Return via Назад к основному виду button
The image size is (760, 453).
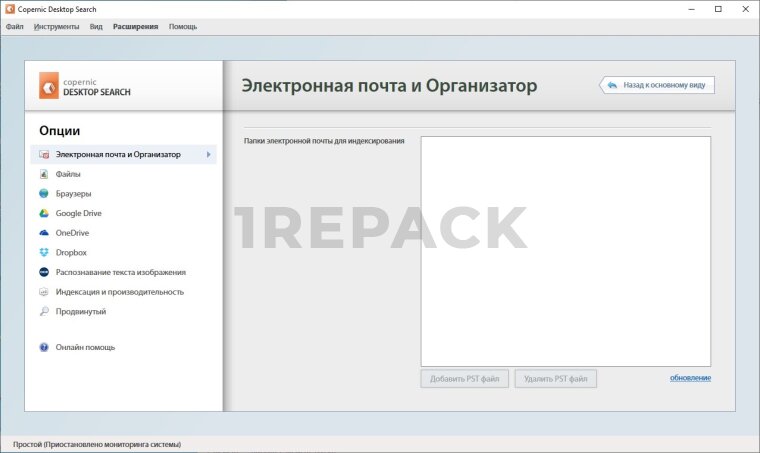657,86
